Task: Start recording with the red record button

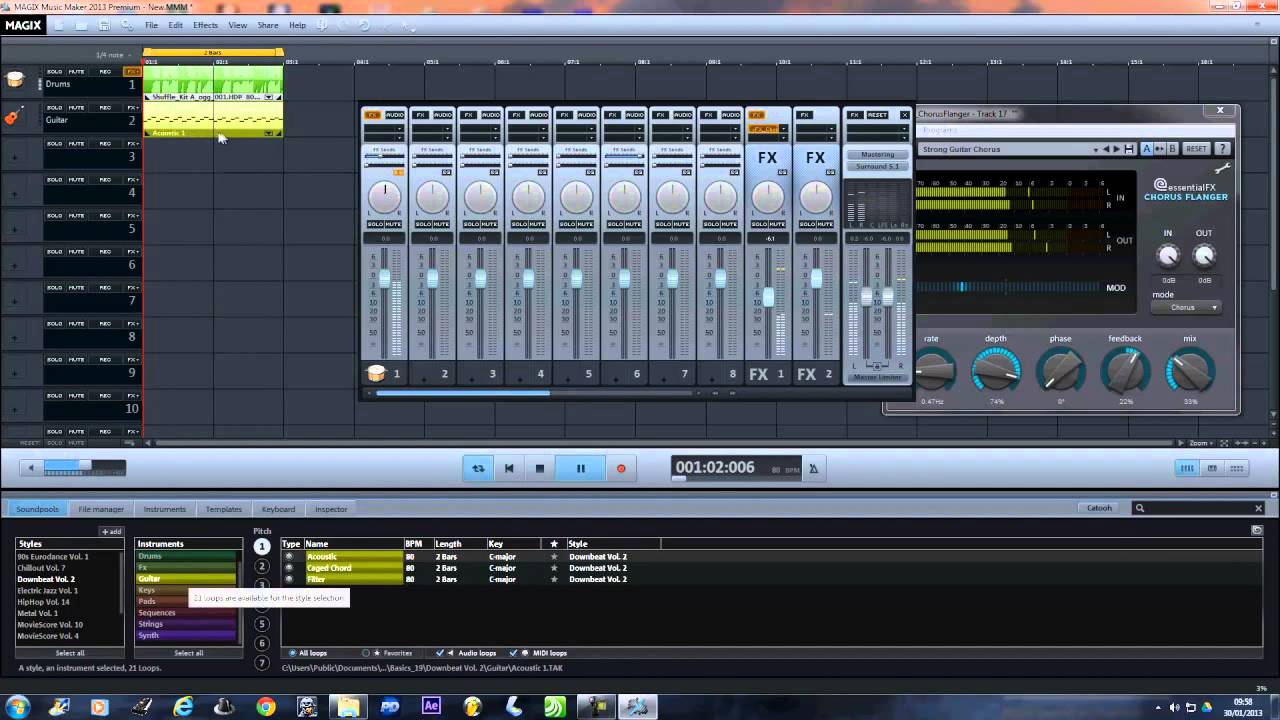Action: [x=621, y=468]
